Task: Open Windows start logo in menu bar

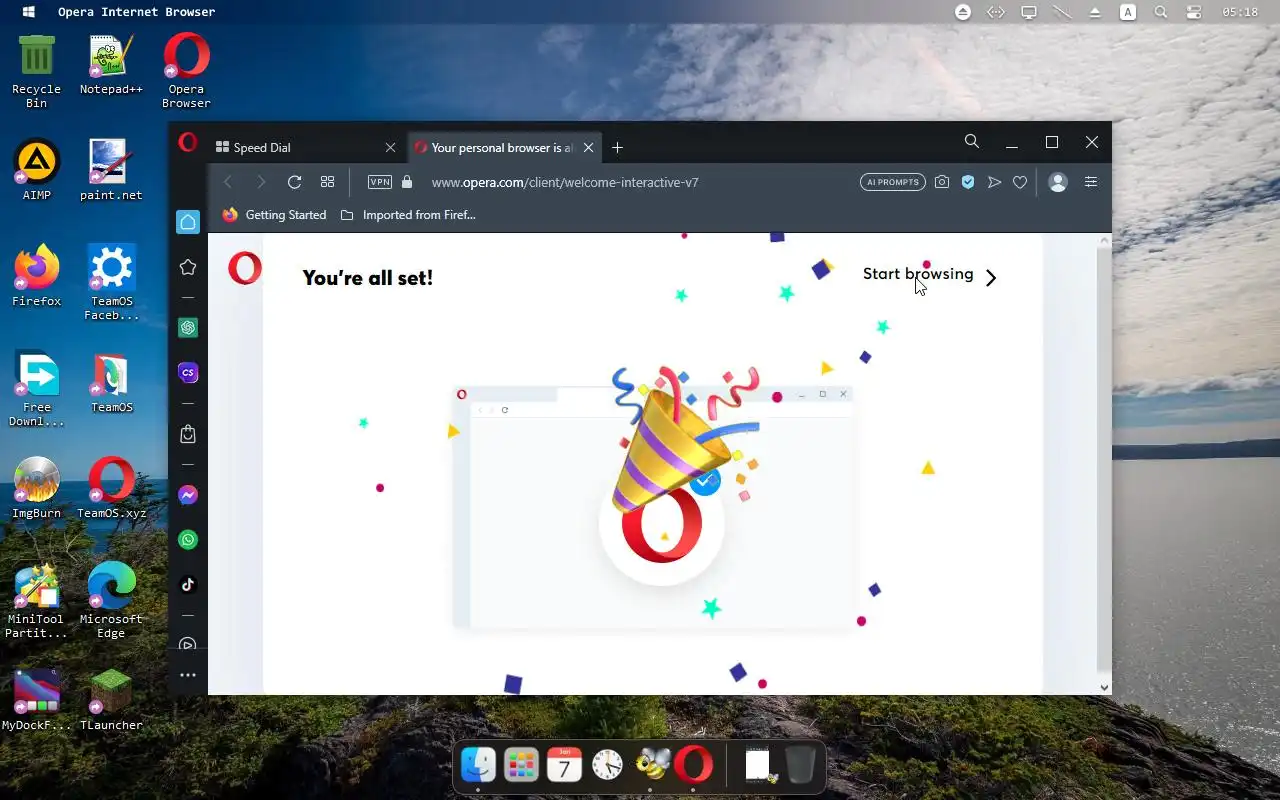Action: click(x=29, y=12)
